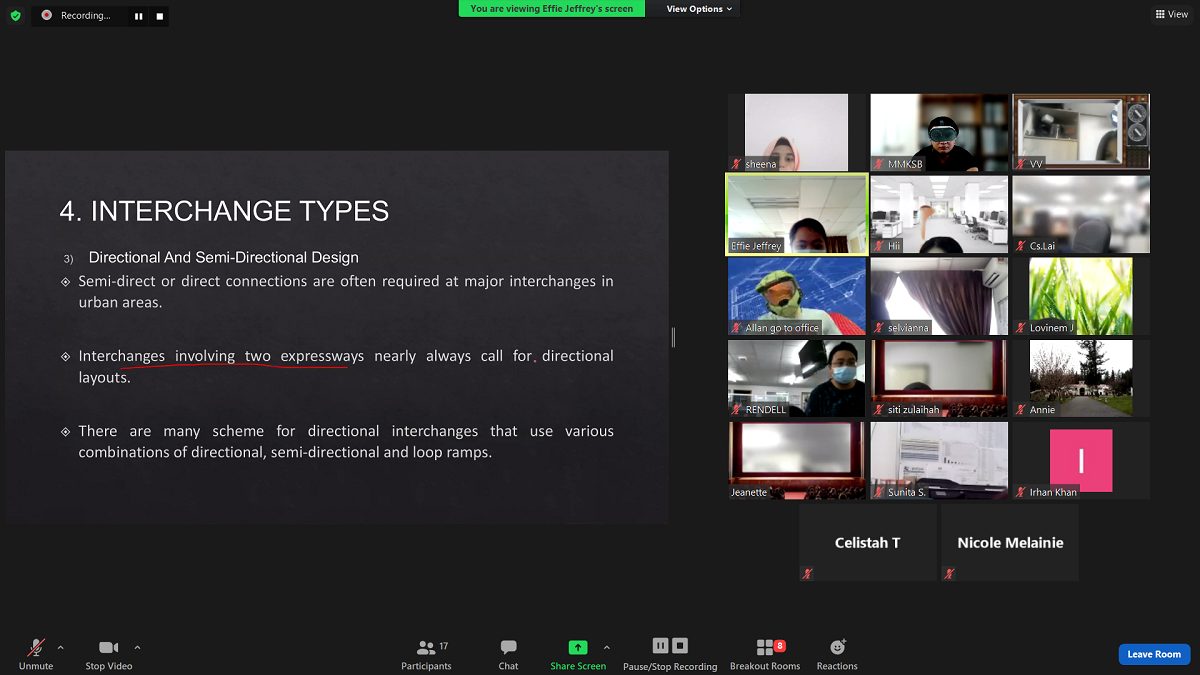Screen dimensions: 1200x675
Task: Click the muted mic icon beside VV's name
Action: (x=1021, y=164)
